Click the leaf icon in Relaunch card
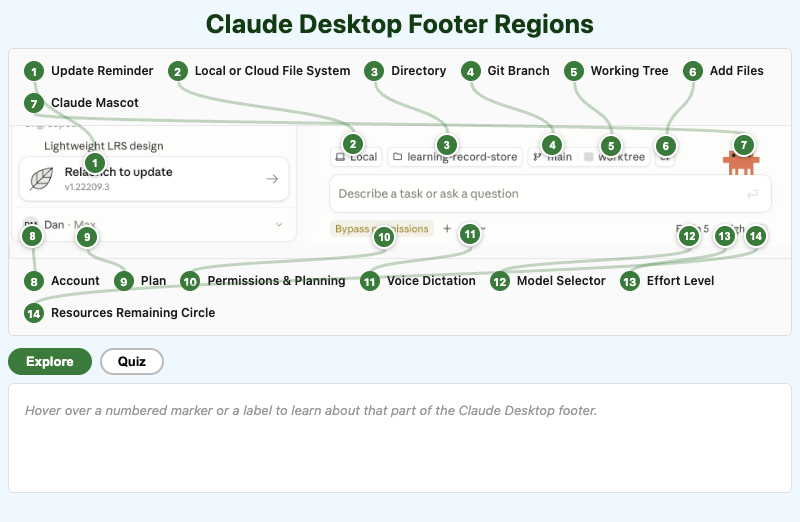 tap(41, 179)
